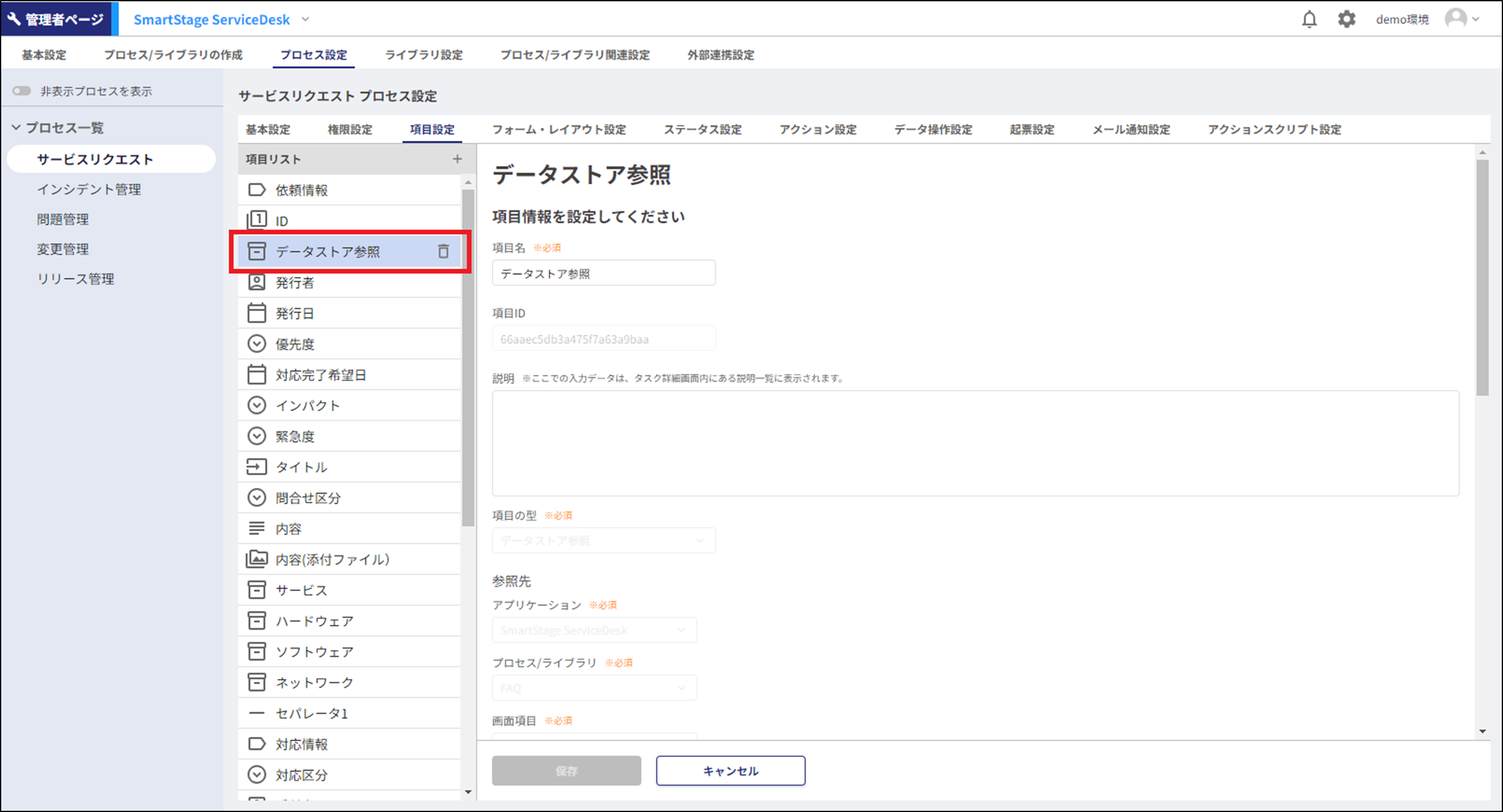Click the item list scrollbar down arrow

468,792
